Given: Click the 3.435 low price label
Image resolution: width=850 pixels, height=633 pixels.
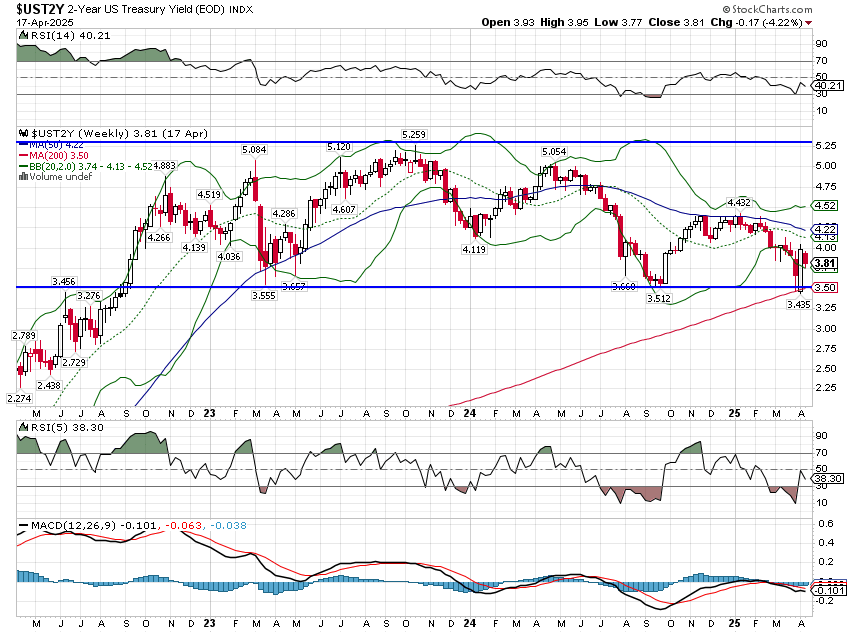Looking at the screenshot, I should (798, 304).
